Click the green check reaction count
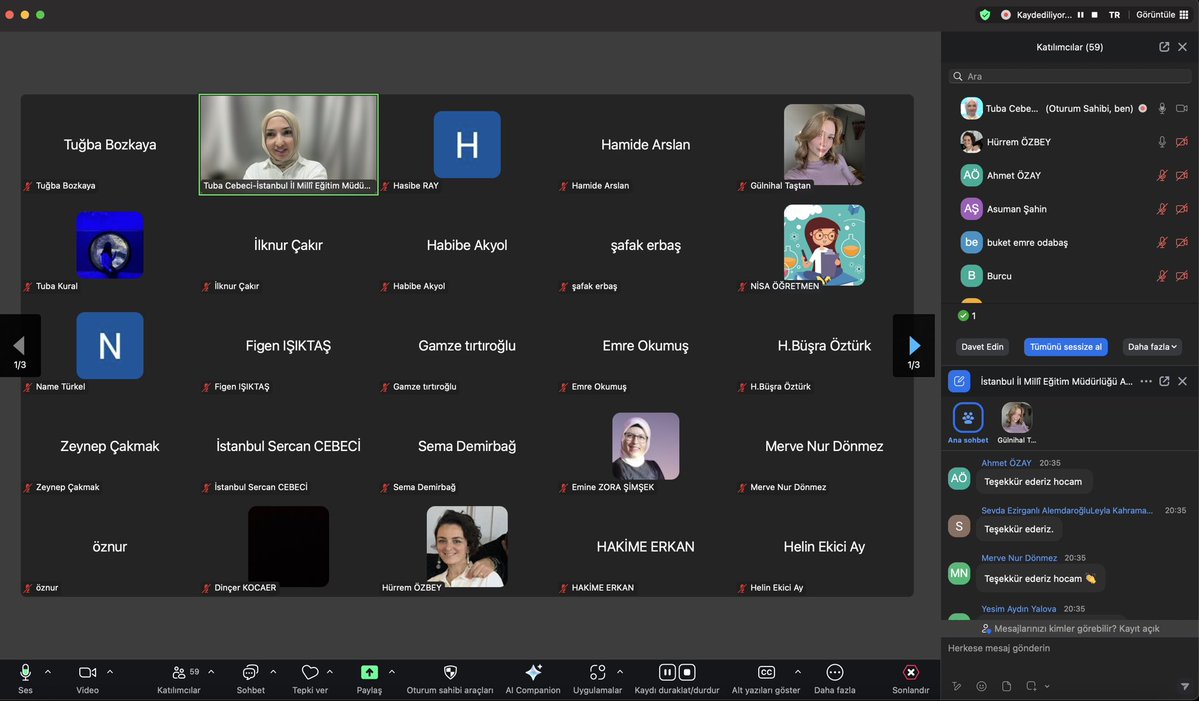Screen dimensions: 1199x701 (x=967, y=316)
